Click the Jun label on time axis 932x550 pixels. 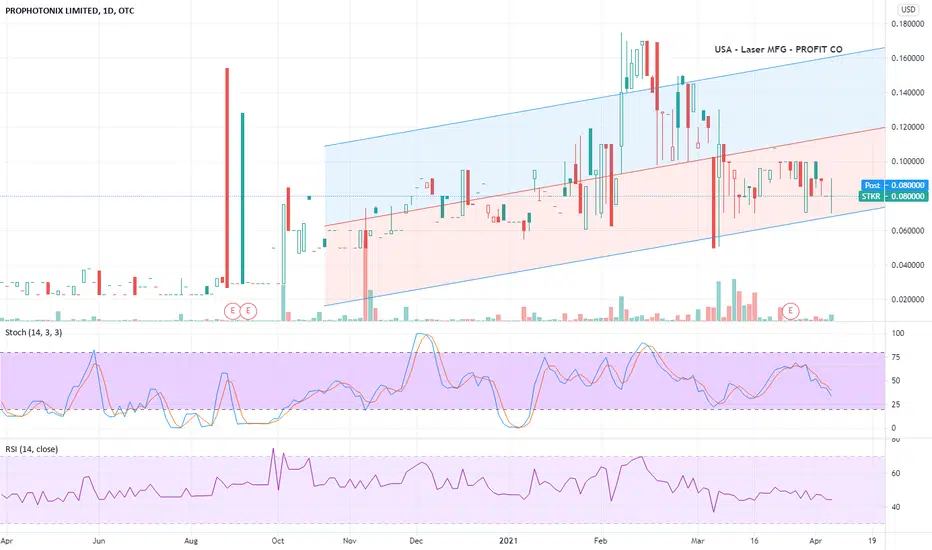click(99, 540)
